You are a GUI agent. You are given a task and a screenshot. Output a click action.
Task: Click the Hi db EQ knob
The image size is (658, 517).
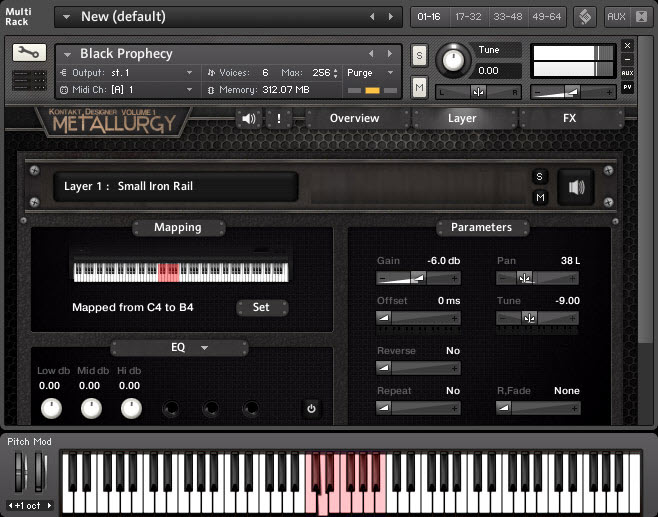131,408
